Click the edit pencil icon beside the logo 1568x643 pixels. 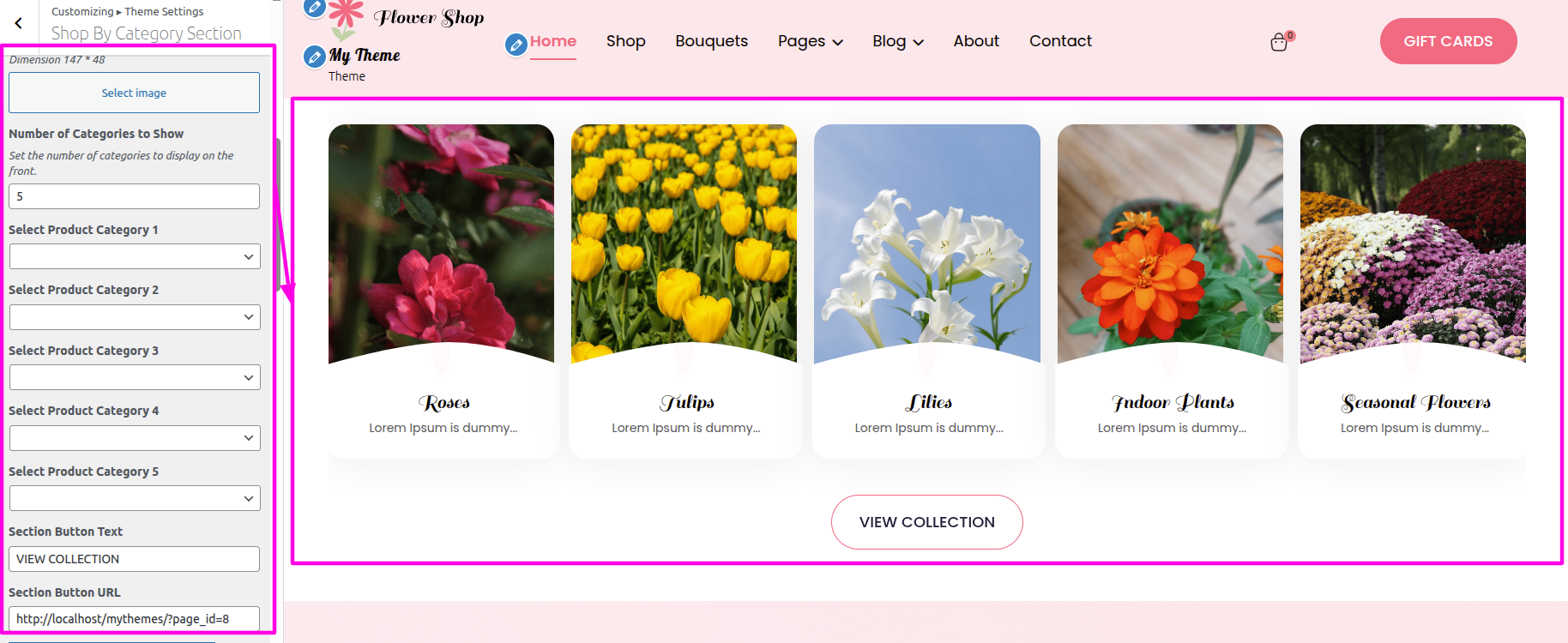[315, 8]
